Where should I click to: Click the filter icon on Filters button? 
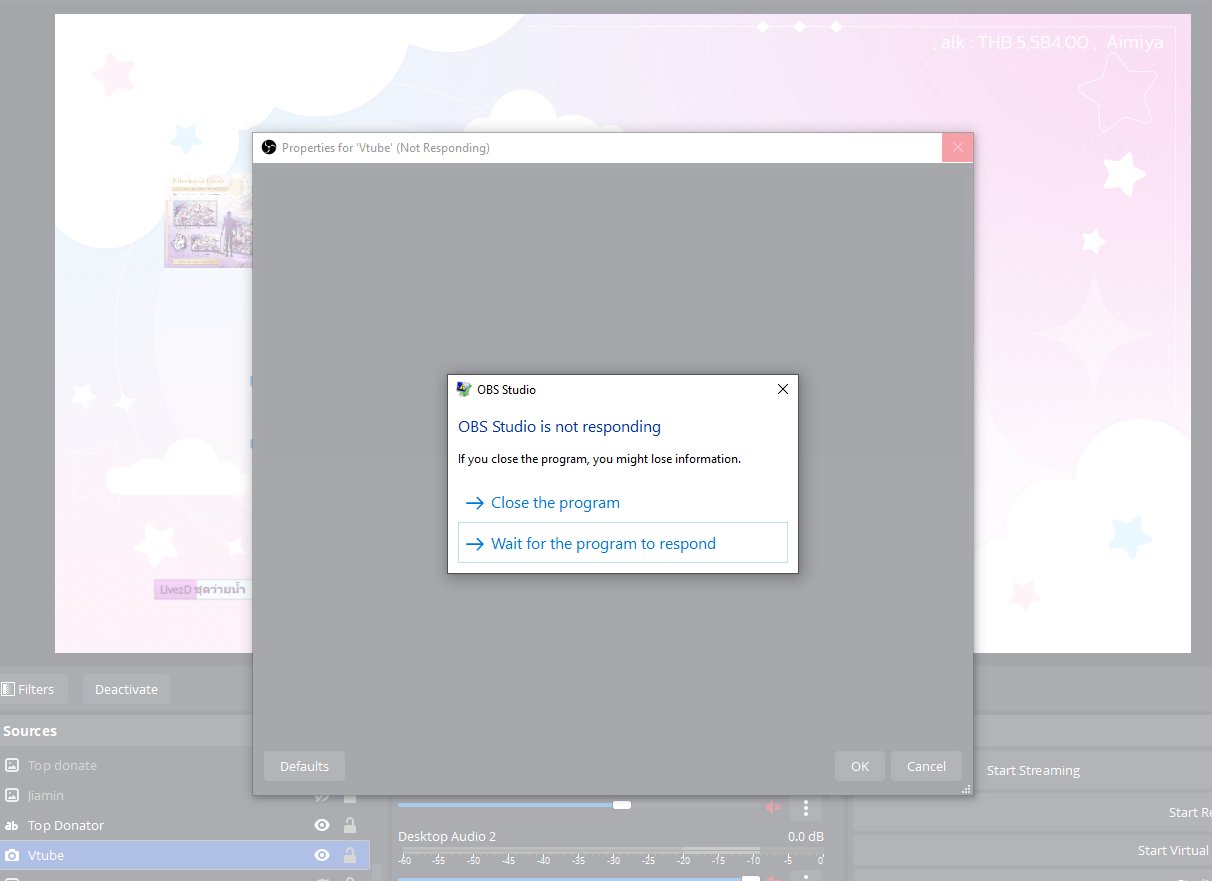(8, 689)
